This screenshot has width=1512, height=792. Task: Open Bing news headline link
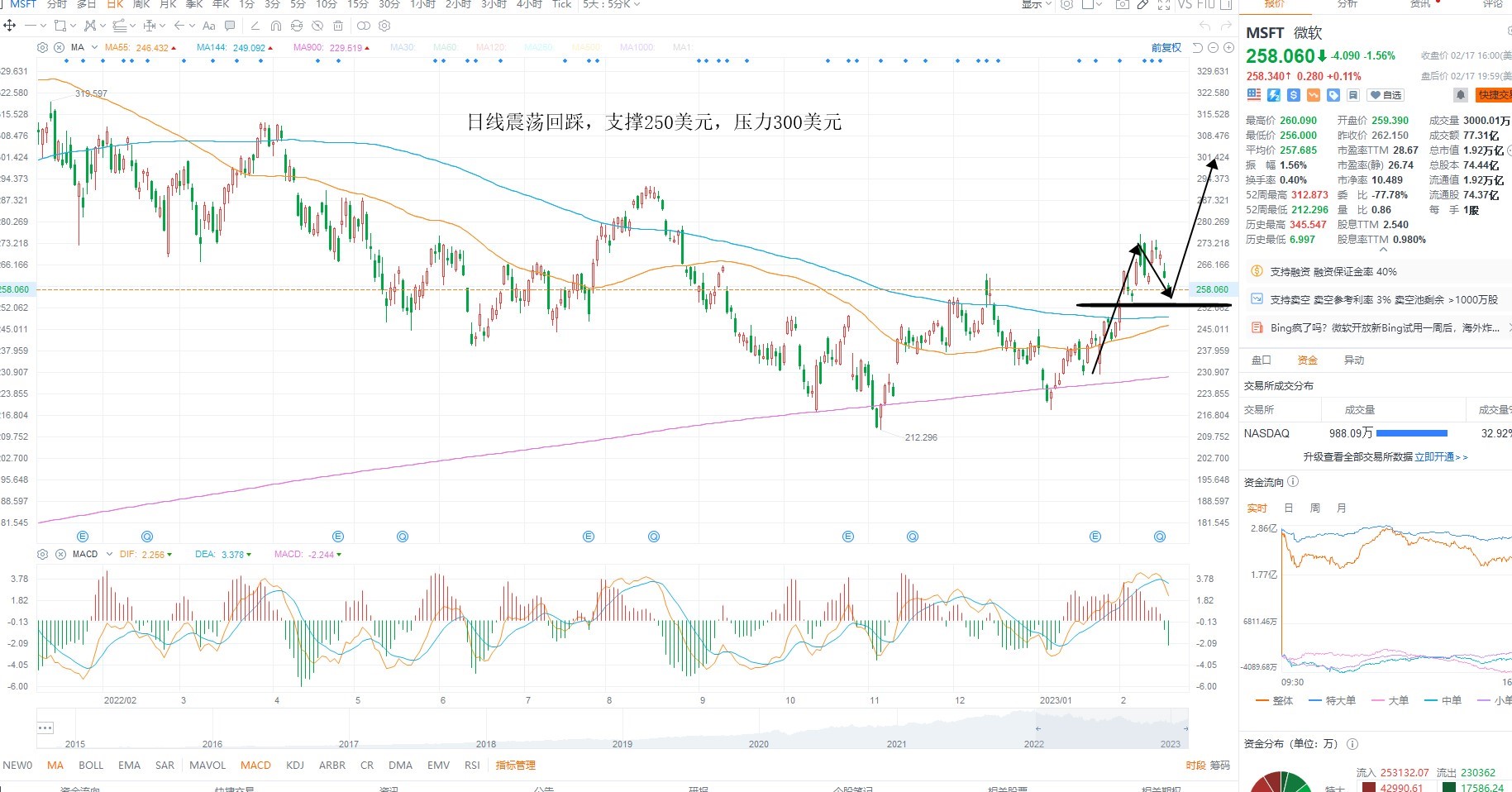(1385, 327)
